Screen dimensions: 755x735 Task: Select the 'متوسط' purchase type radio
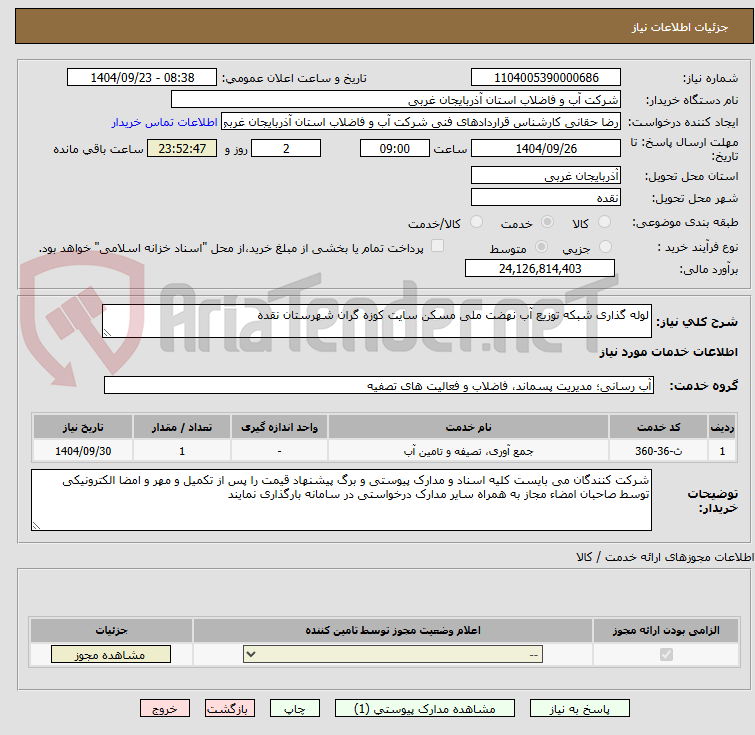[x=541, y=247]
